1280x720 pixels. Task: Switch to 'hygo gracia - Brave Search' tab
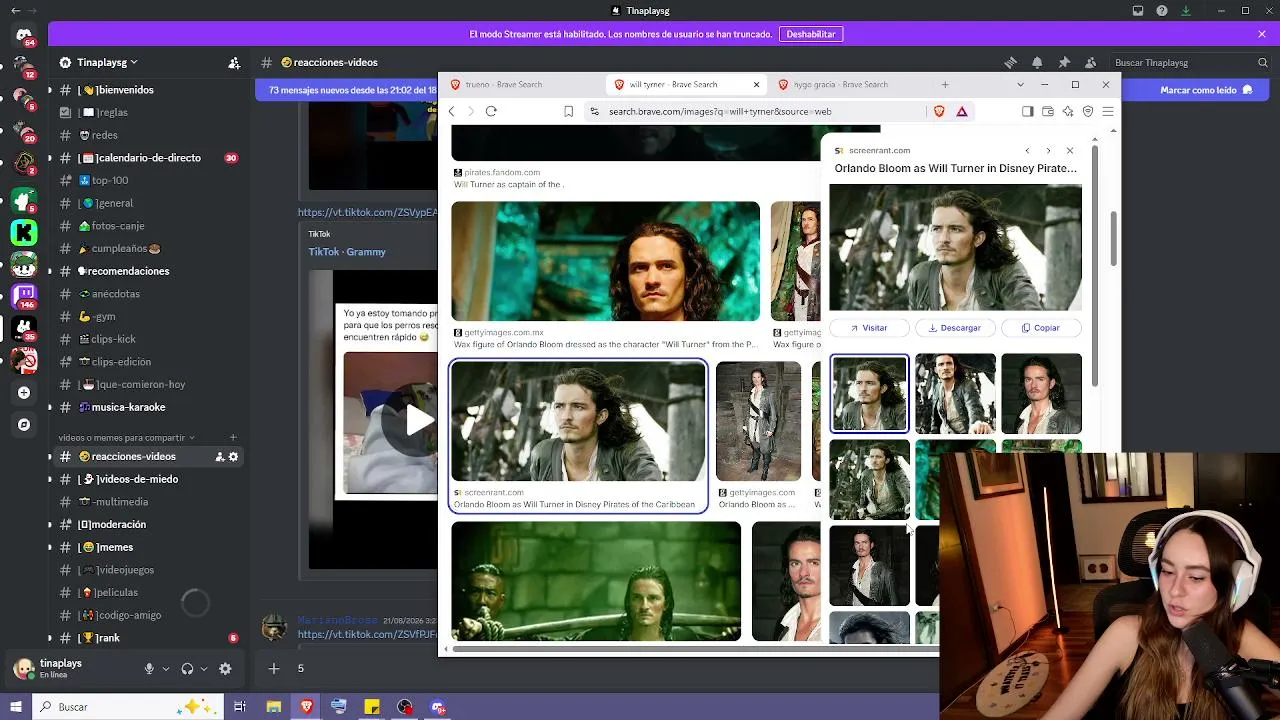tap(848, 85)
